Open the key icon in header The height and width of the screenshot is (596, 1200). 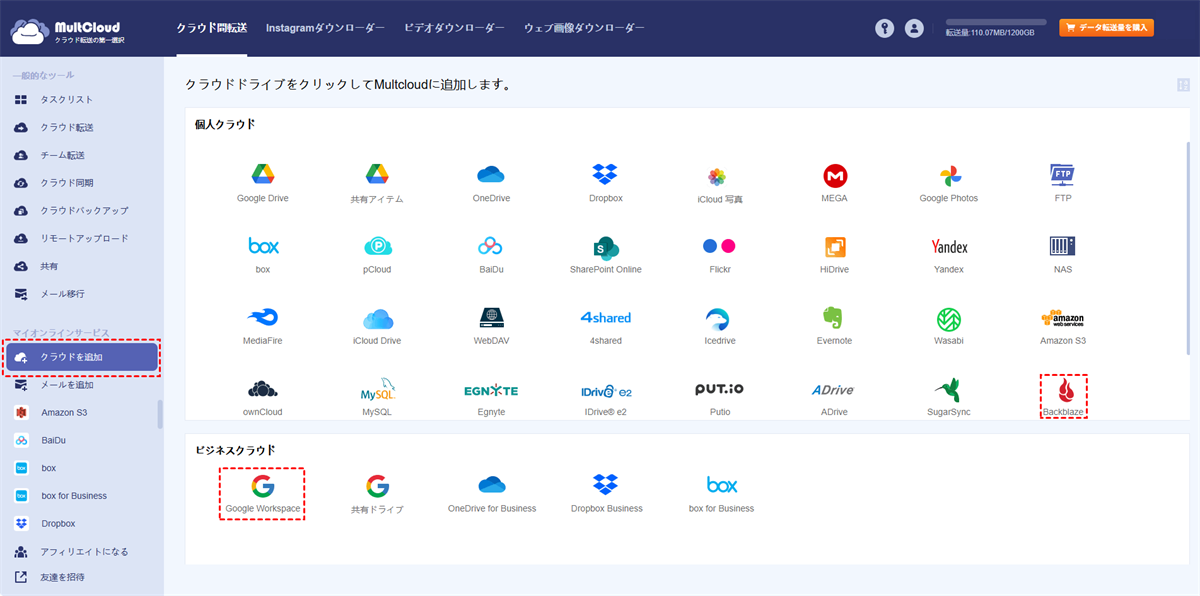click(884, 29)
